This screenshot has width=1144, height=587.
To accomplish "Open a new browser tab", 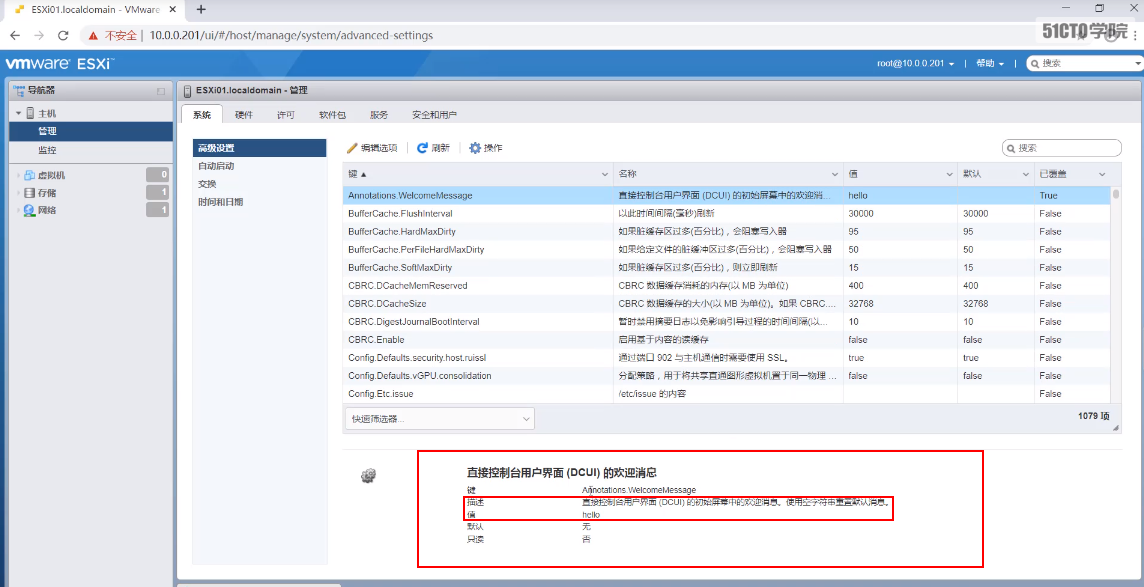I will point(201,9).
